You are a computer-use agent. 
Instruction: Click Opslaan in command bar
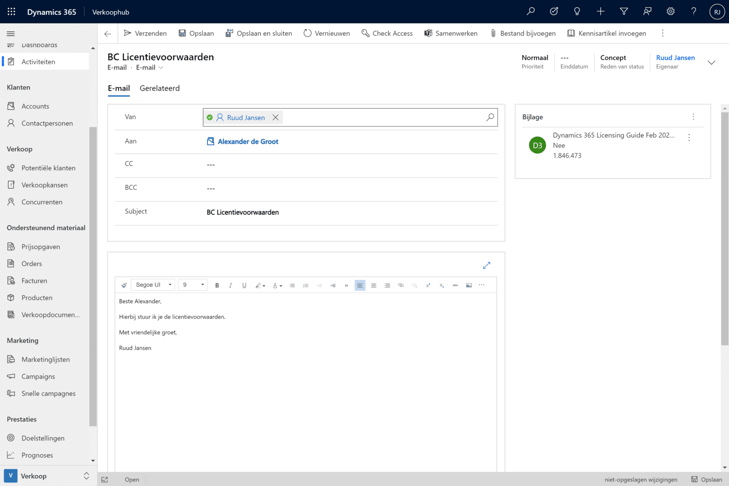[x=196, y=33]
